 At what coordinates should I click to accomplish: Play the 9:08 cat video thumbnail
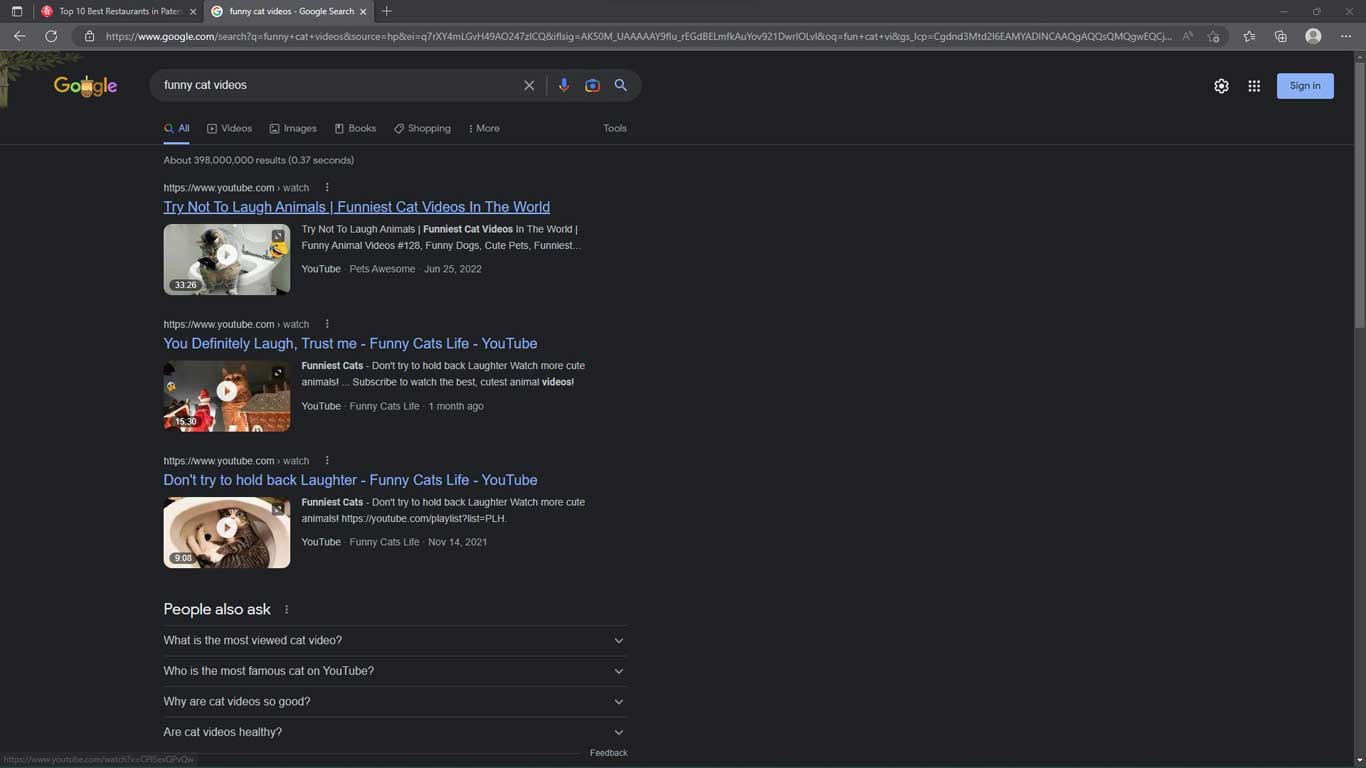[x=227, y=532]
